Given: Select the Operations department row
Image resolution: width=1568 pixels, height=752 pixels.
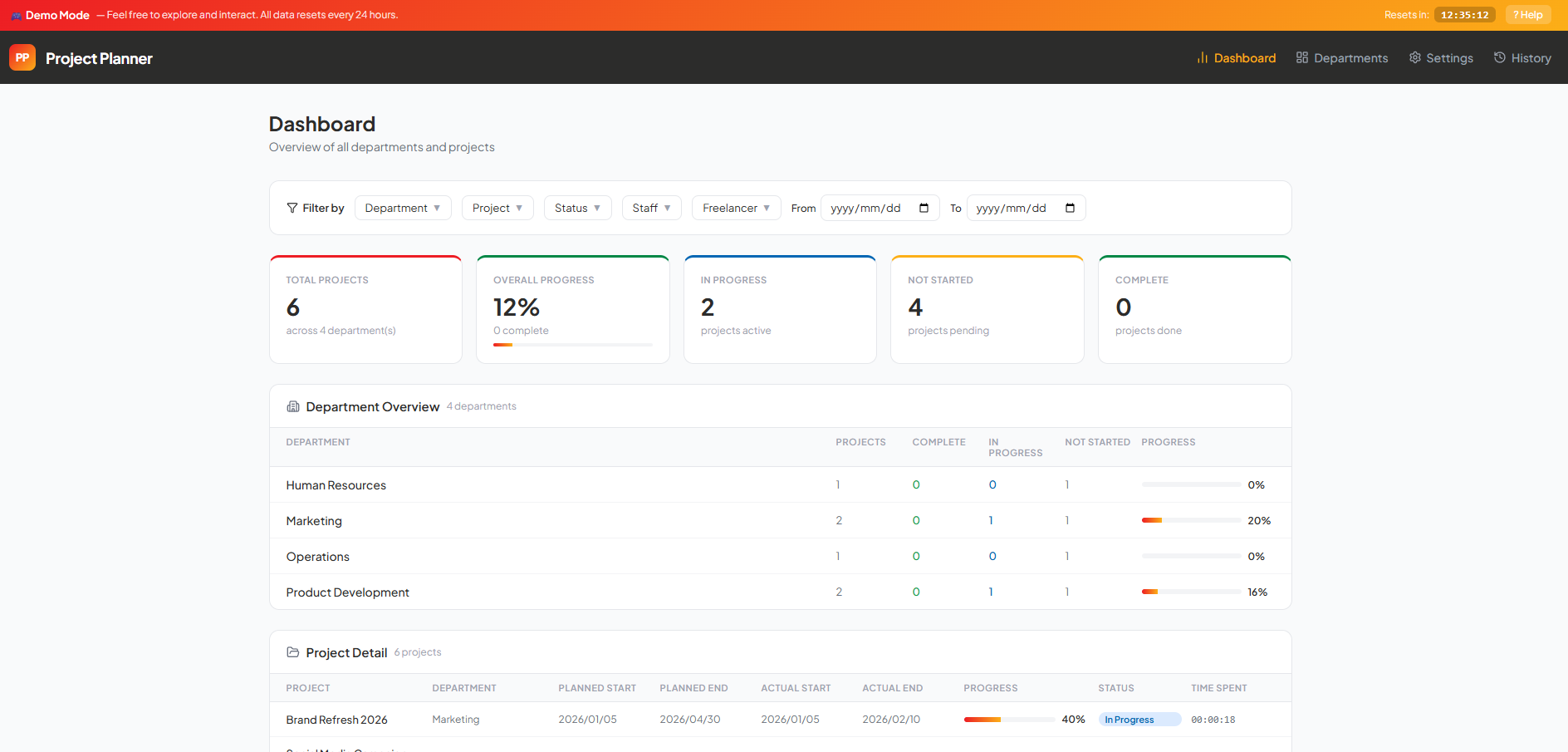Looking at the screenshot, I should (x=781, y=556).
